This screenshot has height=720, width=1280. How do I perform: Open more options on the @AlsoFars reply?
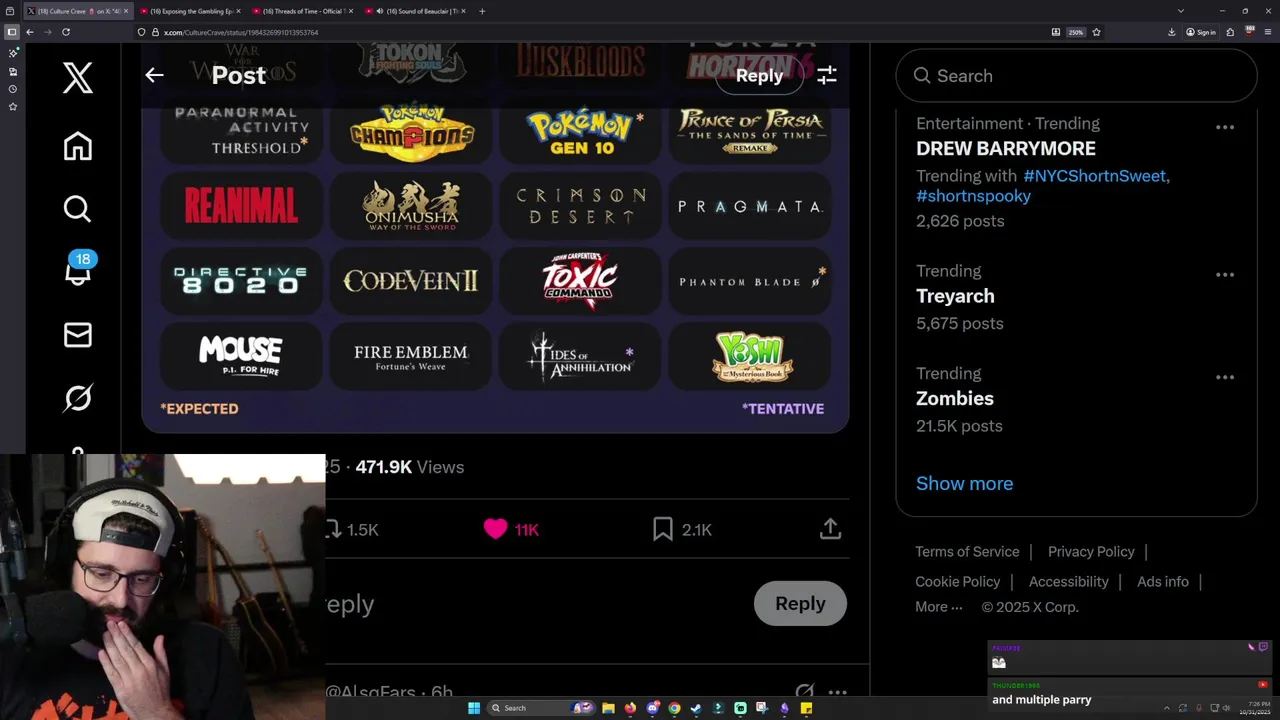tap(838, 692)
